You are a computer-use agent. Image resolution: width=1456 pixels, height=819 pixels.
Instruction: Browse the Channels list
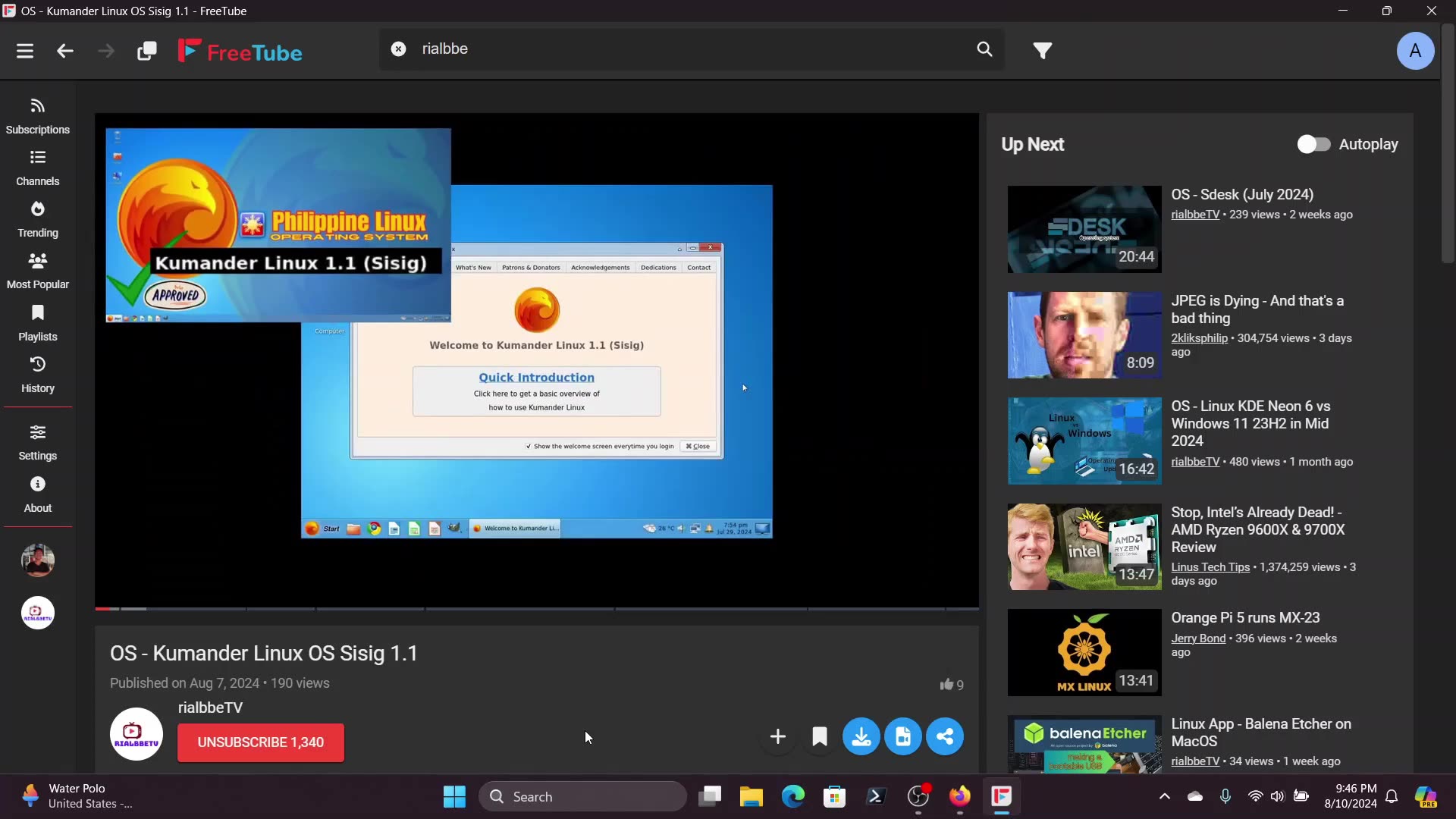coord(37,167)
